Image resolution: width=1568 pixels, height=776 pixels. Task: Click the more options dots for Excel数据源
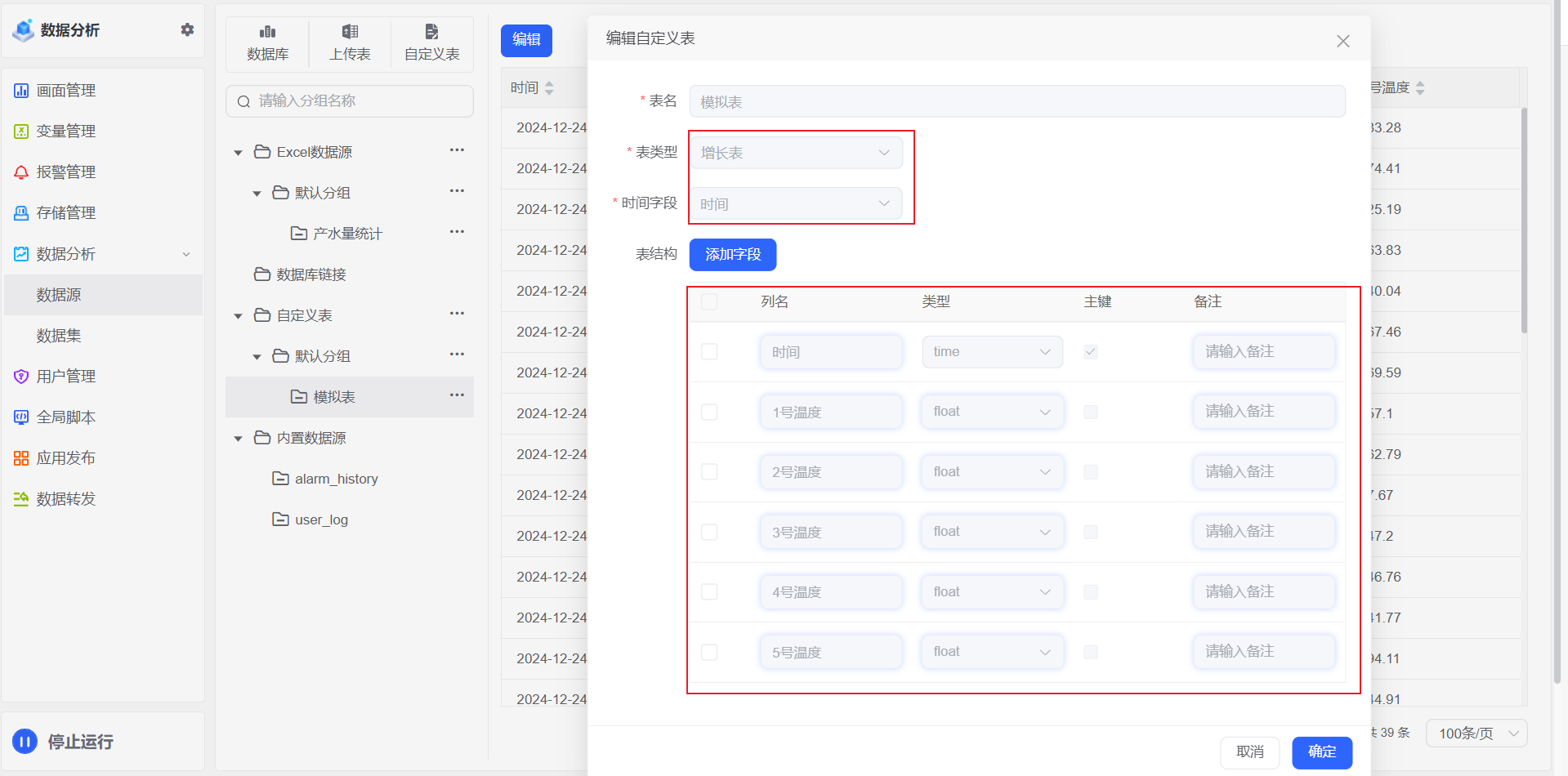point(457,150)
